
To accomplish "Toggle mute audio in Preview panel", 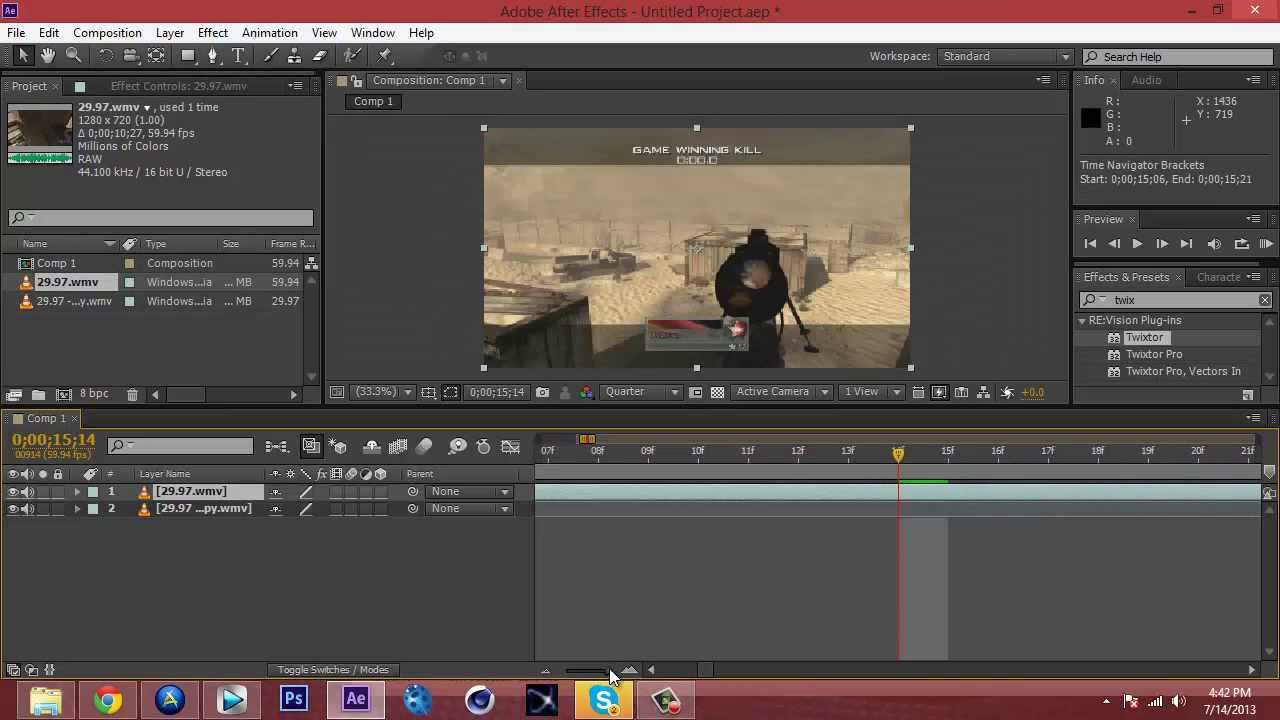I will click(x=1214, y=244).
